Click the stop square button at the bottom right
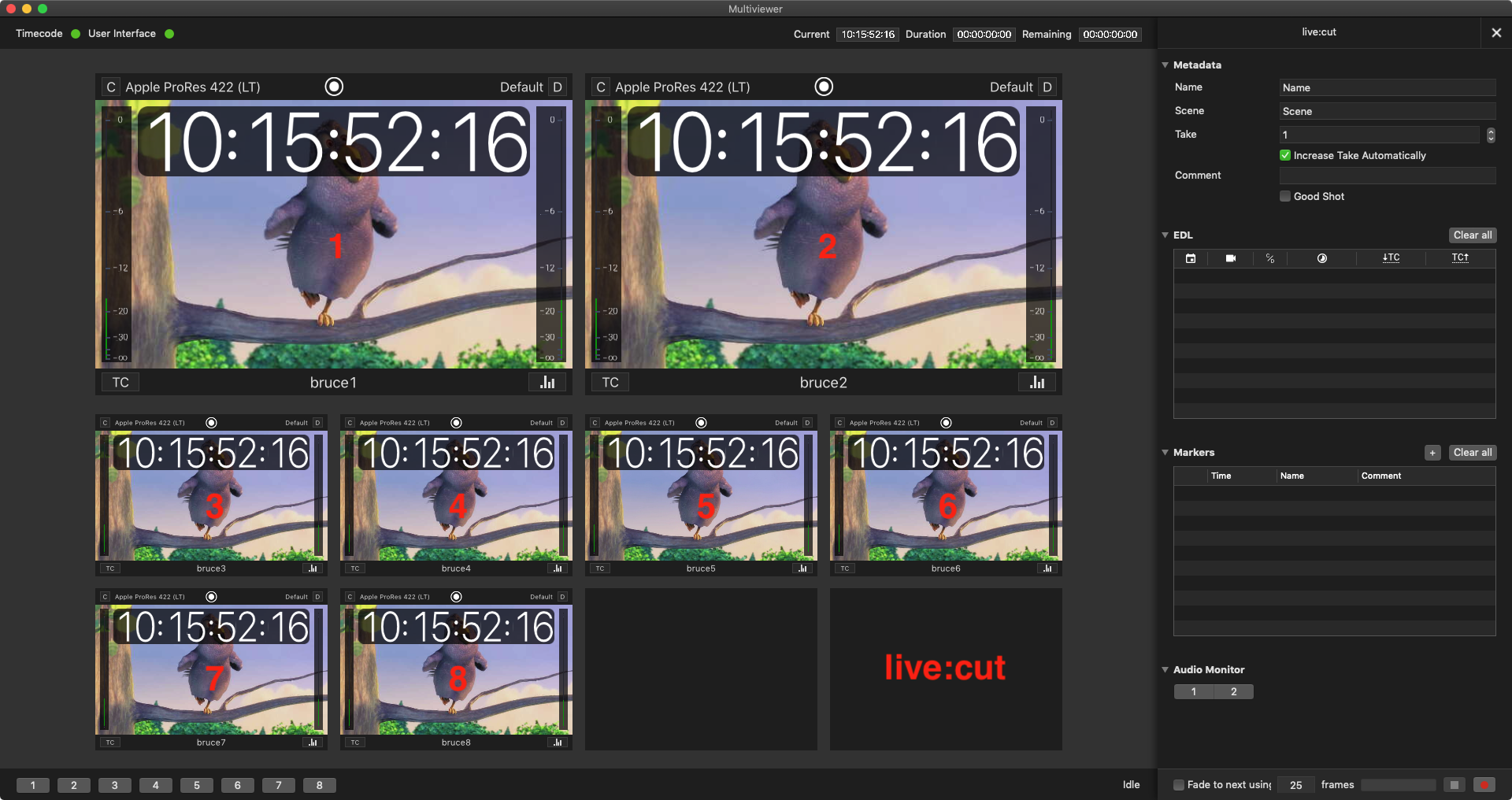 click(x=1455, y=785)
